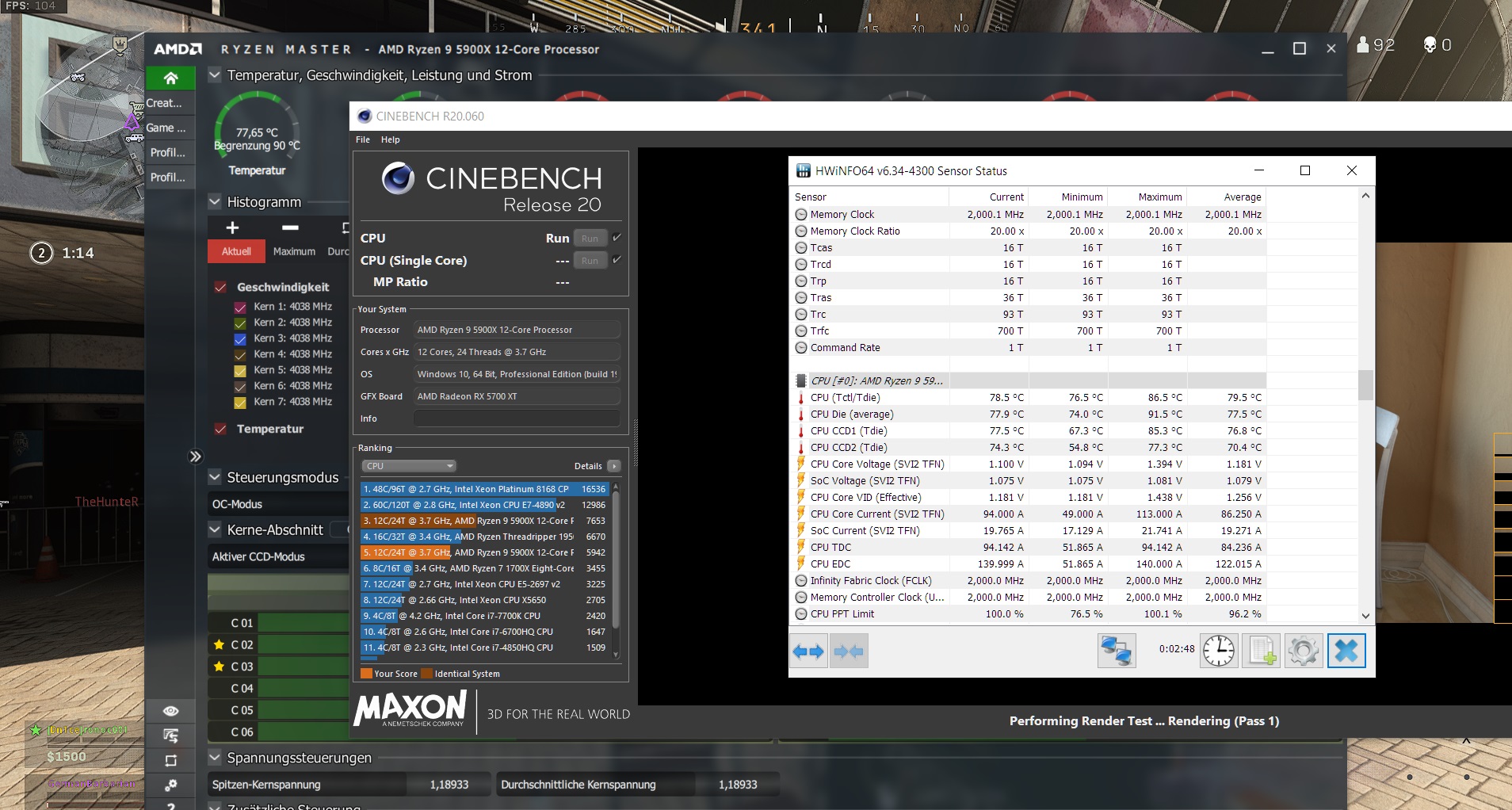1512x810 pixels.
Task: Select the Aktuell histogram tab
Action: 236,251
